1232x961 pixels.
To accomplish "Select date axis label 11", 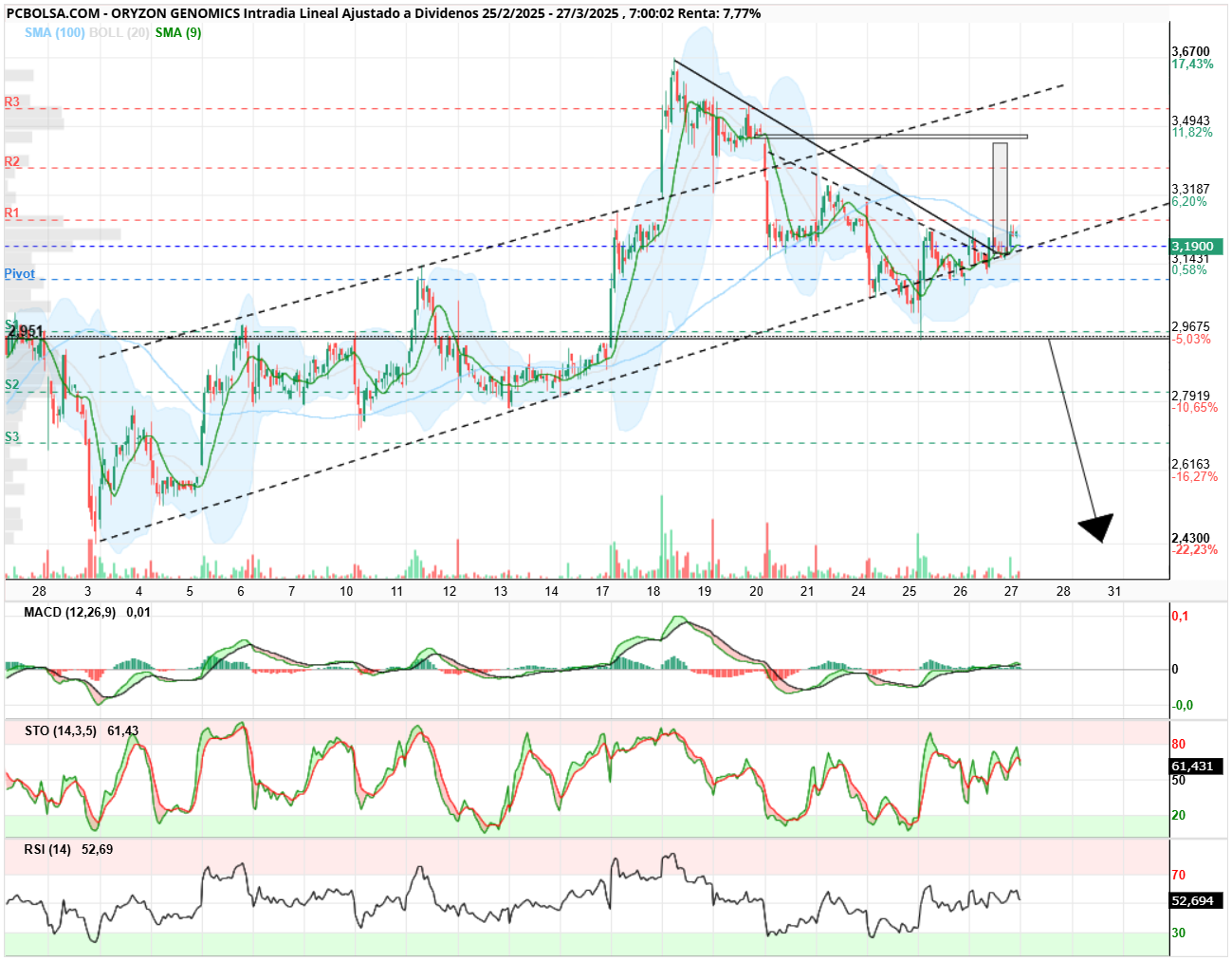I will point(396,591).
